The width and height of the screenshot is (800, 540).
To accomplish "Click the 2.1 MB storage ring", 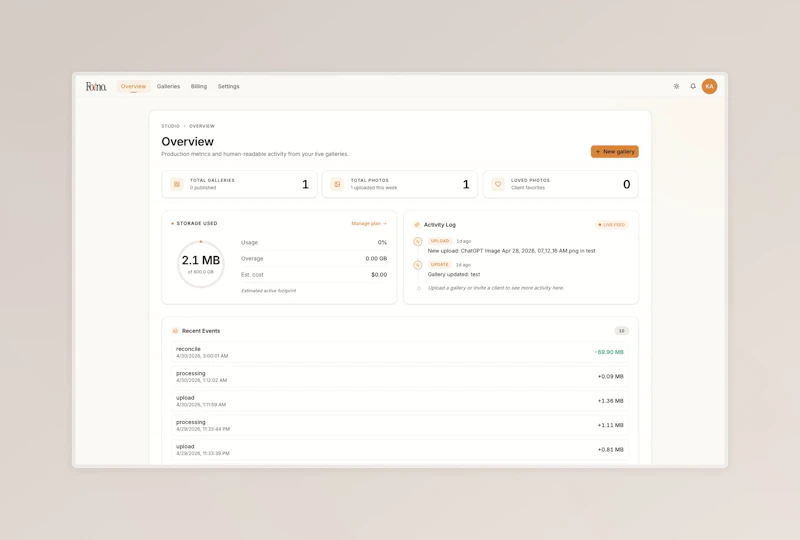I will point(201,264).
